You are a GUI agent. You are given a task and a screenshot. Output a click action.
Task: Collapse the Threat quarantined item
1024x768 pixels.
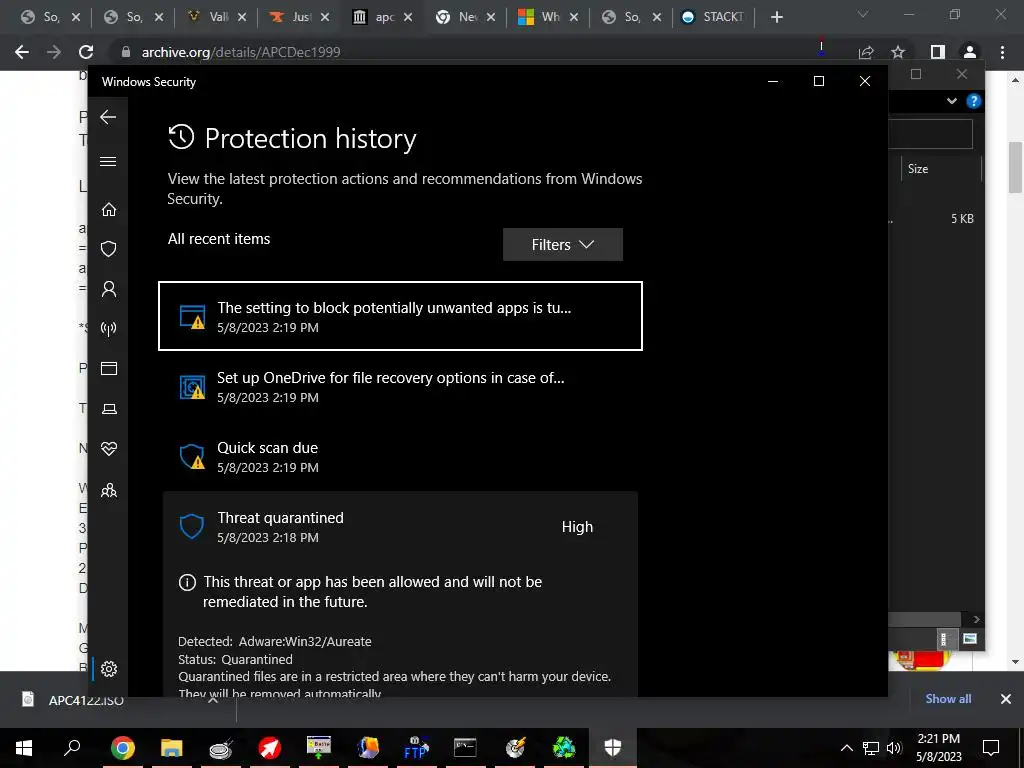click(400, 527)
